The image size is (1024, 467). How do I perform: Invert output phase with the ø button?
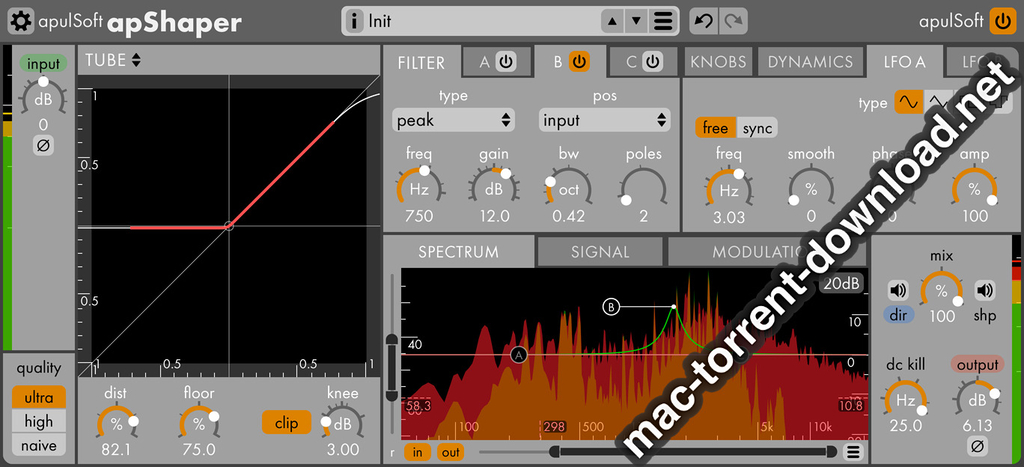click(x=978, y=447)
